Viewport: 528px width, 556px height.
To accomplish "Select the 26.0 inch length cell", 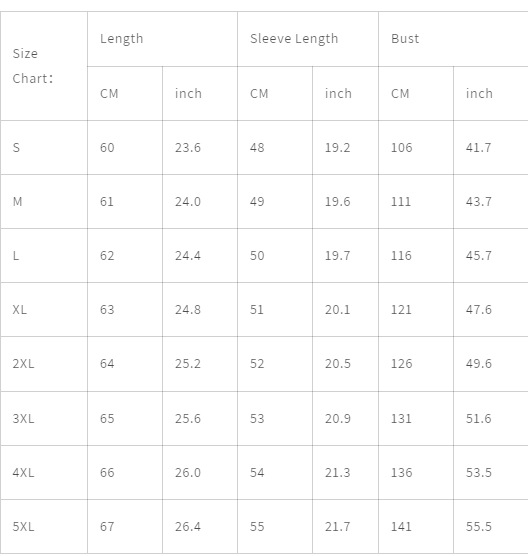I will click(200, 473).
